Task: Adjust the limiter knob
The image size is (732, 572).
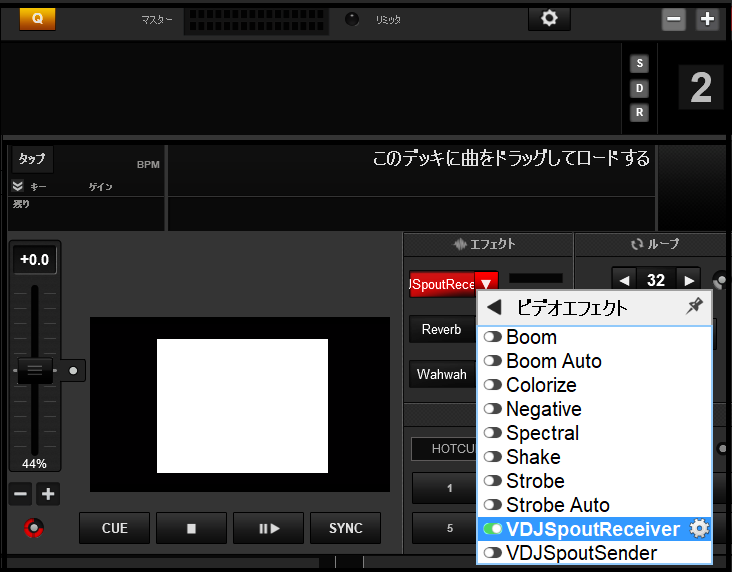Action: 352,19
